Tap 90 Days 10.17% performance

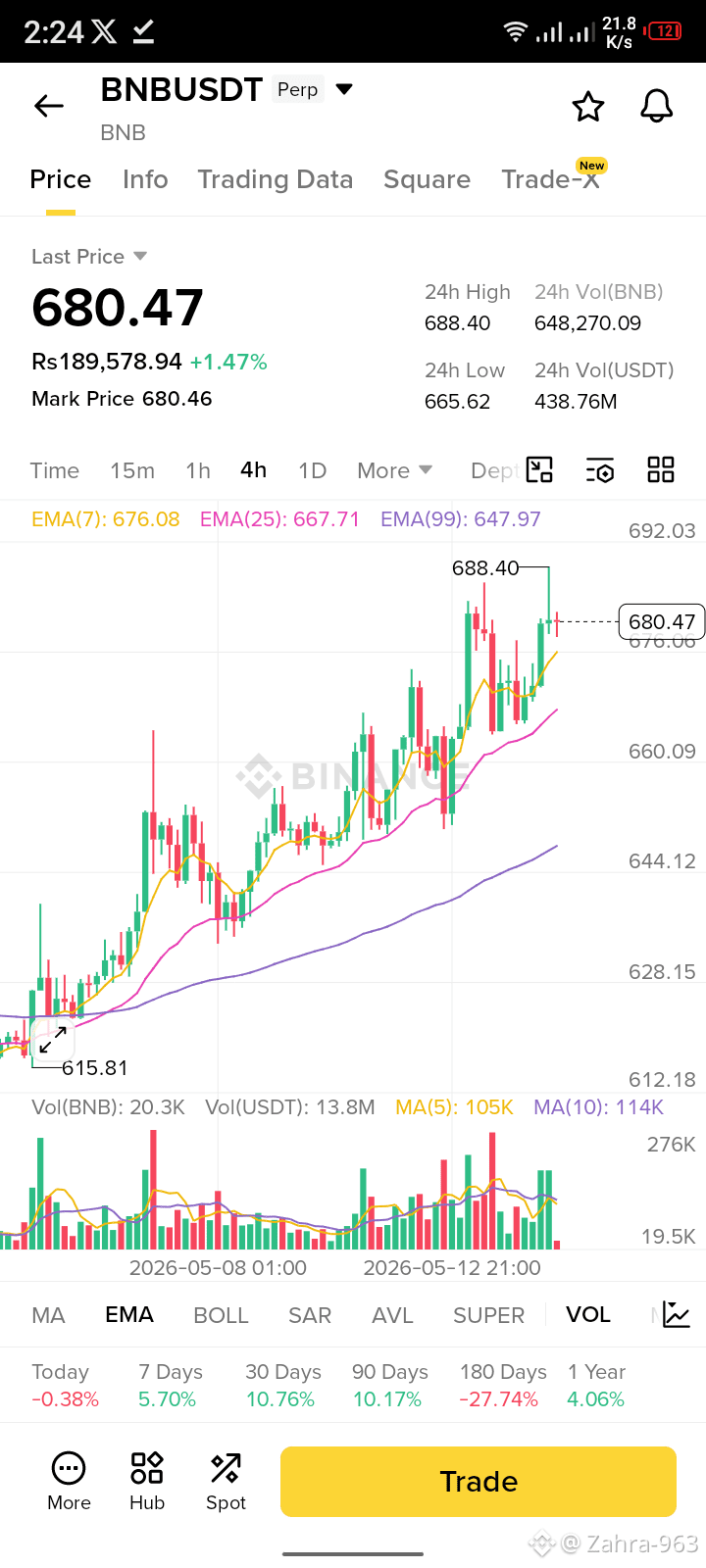tap(389, 1386)
